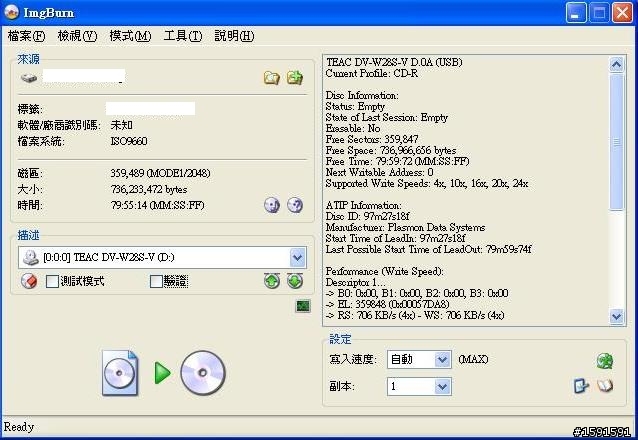Click the source file path field
The width and height of the screenshot is (638, 440).
tap(84, 77)
